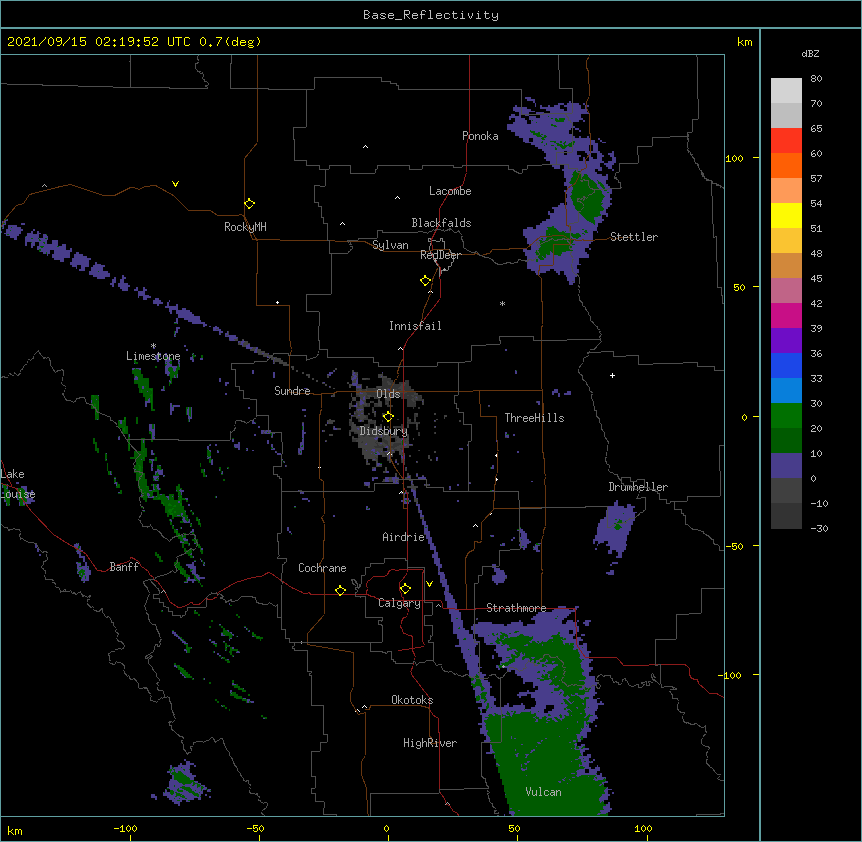
Task: Click the Airdrie town label
Action: pos(403,537)
